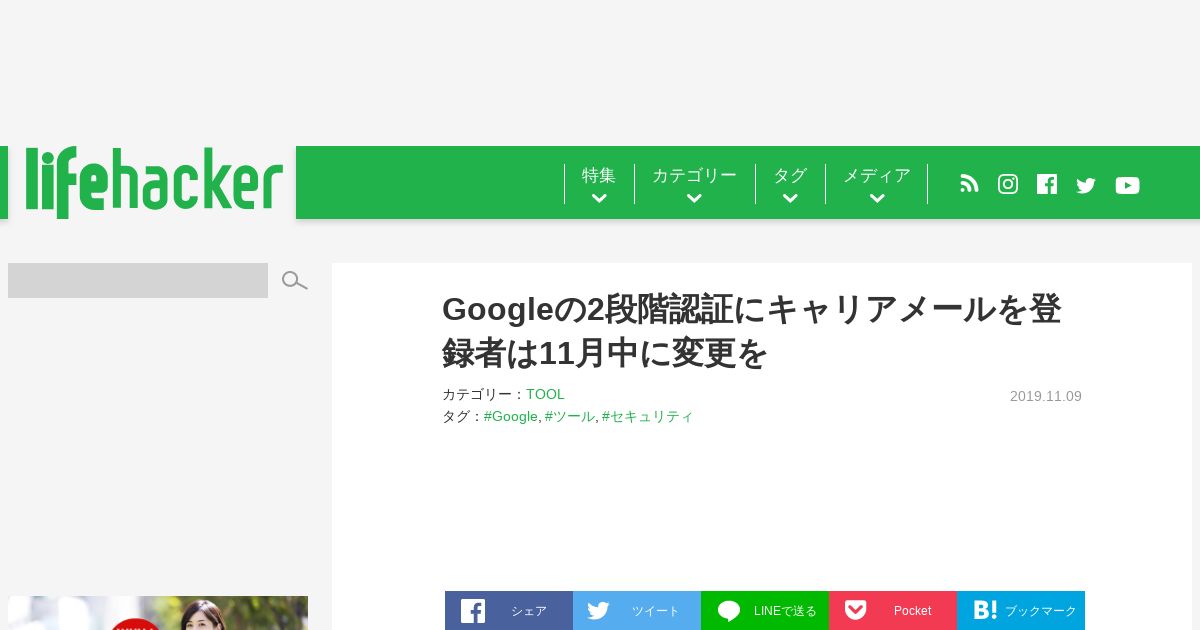This screenshot has width=1200, height=630.
Task: Expand the メディア menu chevron
Action: [877, 198]
